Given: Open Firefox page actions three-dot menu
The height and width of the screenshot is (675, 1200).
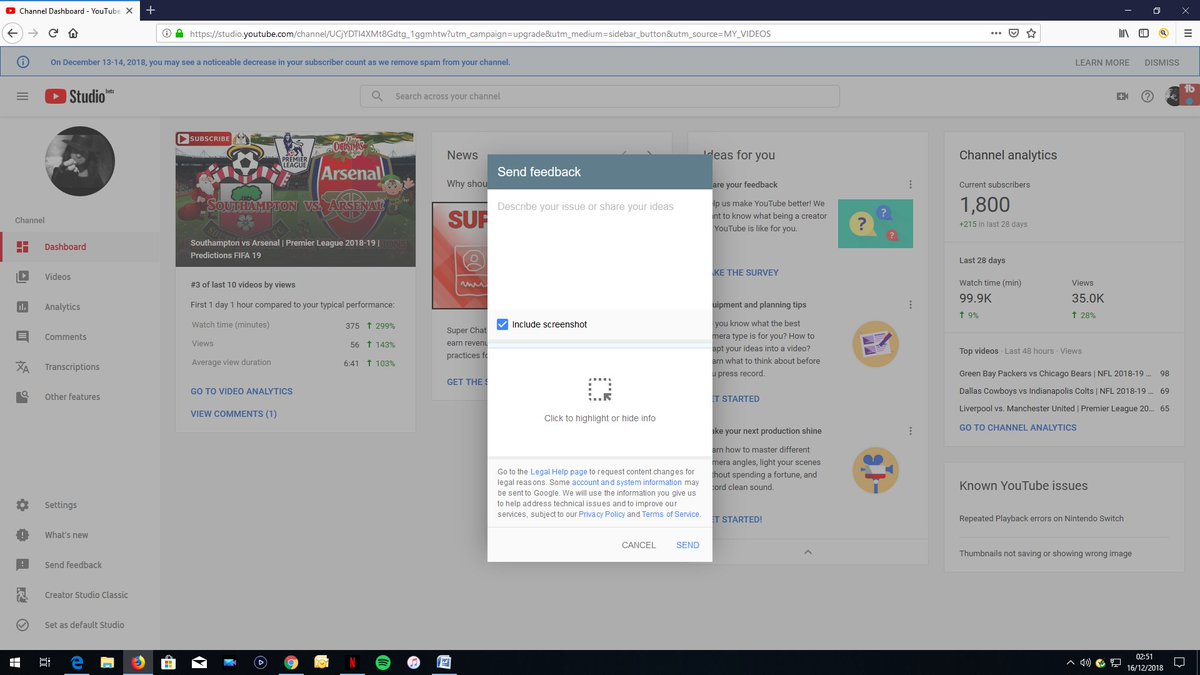Looking at the screenshot, I should (x=995, y=33).
